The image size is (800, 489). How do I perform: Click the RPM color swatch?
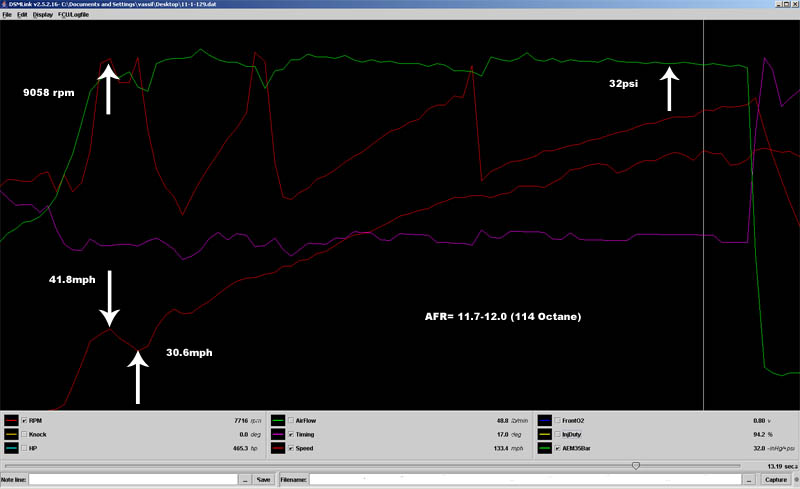point(12,421)
